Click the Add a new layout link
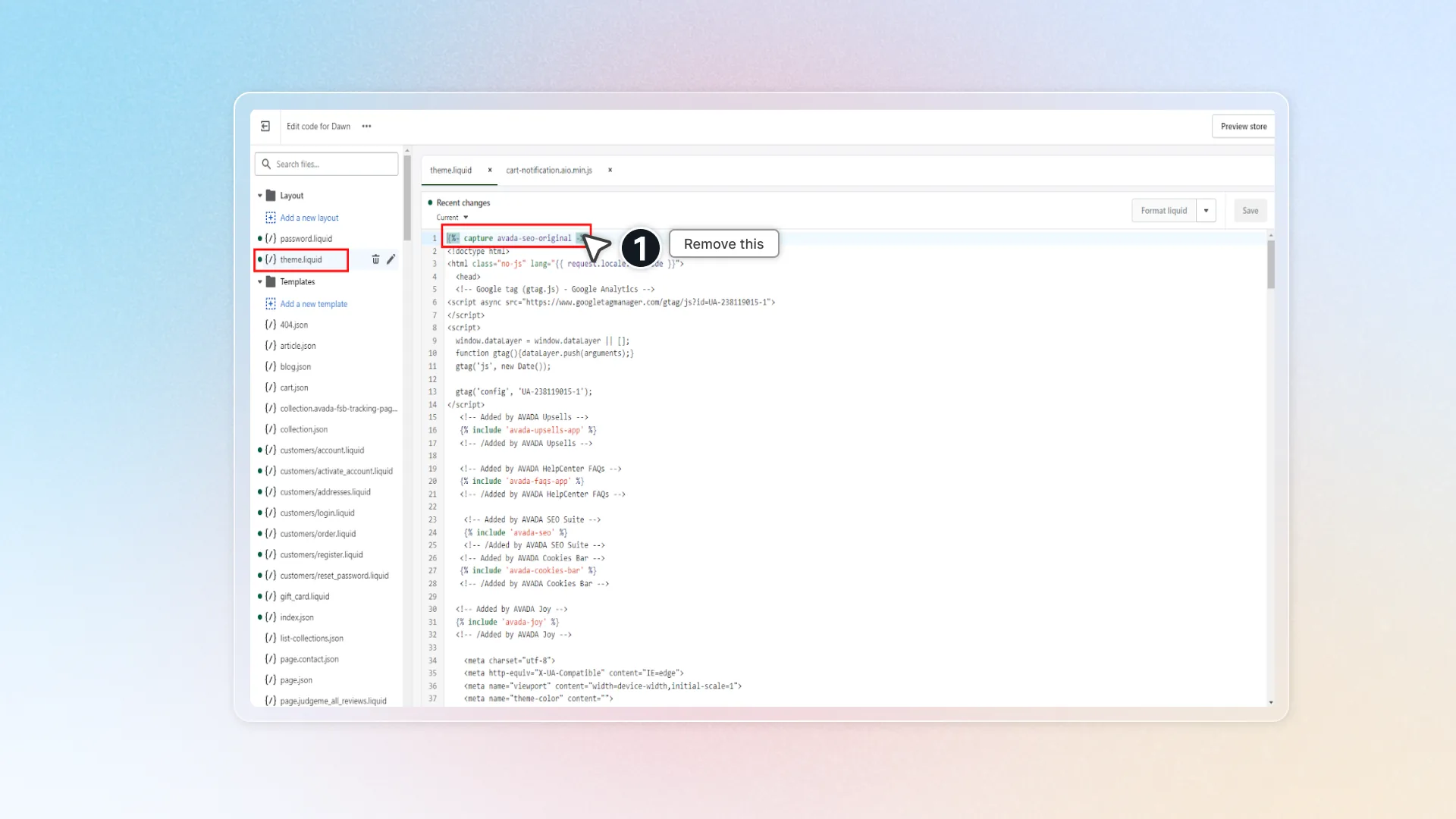 click(x=309, y=218)
